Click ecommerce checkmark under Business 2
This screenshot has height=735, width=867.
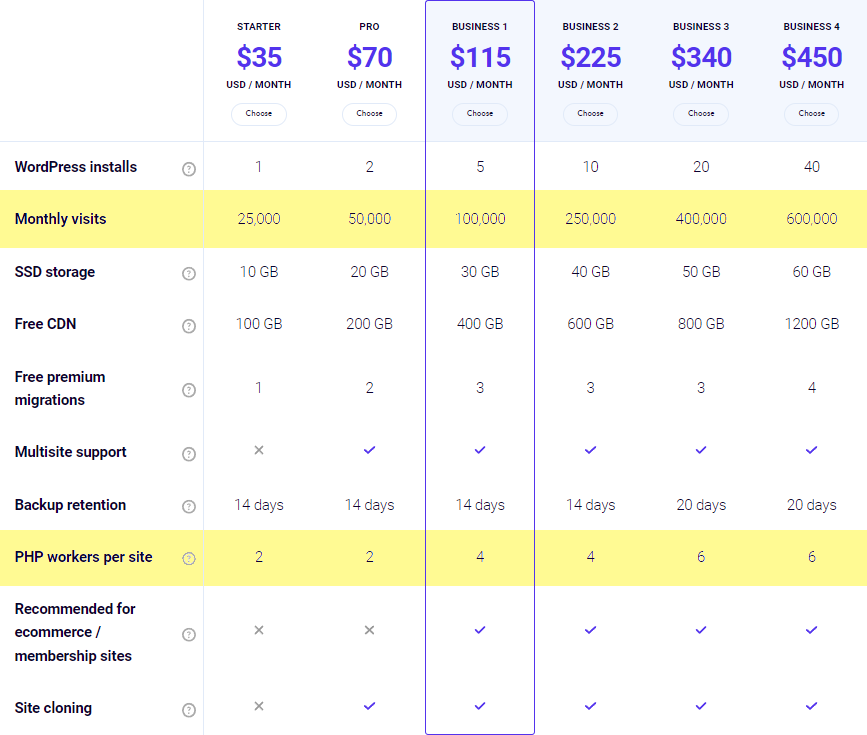(x=591, y=630)
